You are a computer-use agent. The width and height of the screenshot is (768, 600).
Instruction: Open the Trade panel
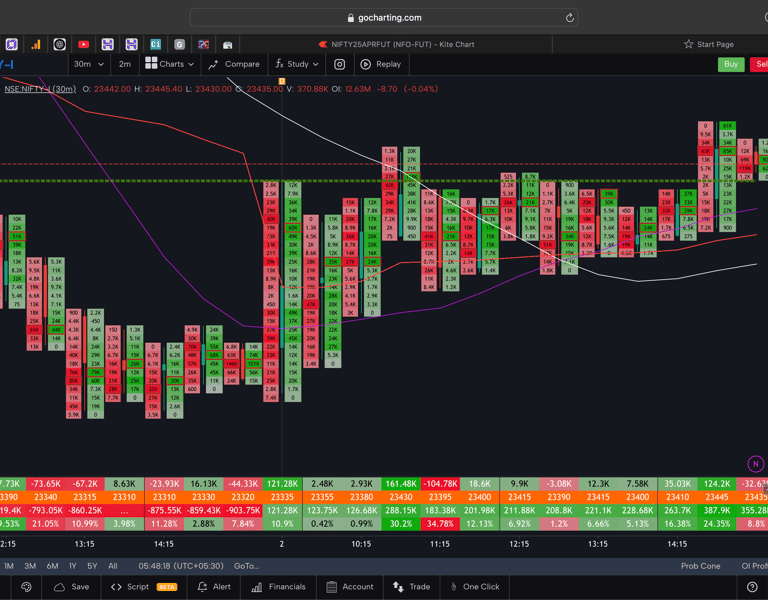411,587
